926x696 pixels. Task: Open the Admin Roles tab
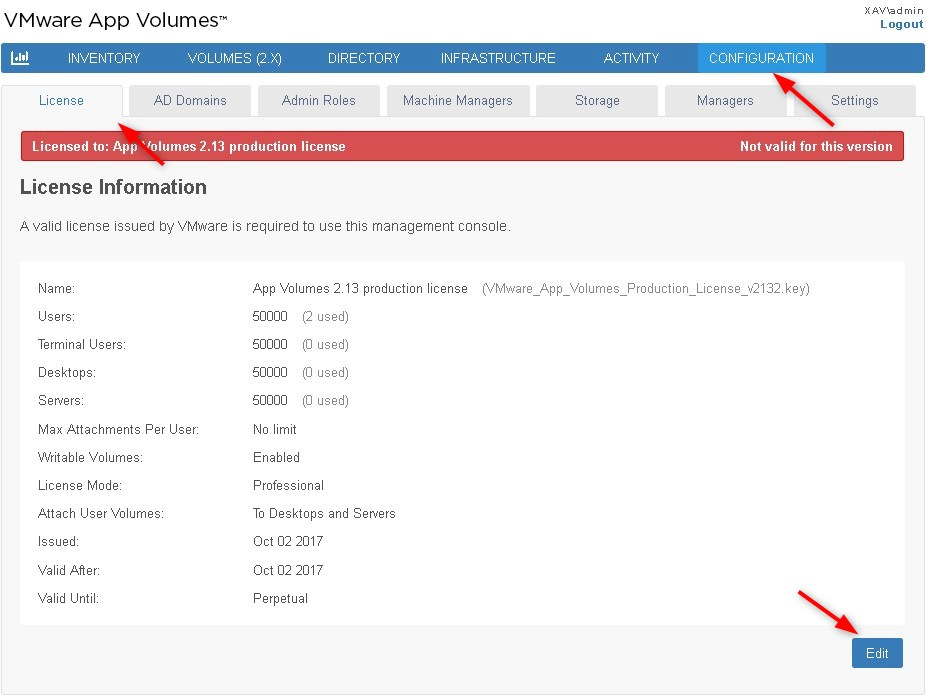pyautogui.click(x=319, y=100)
